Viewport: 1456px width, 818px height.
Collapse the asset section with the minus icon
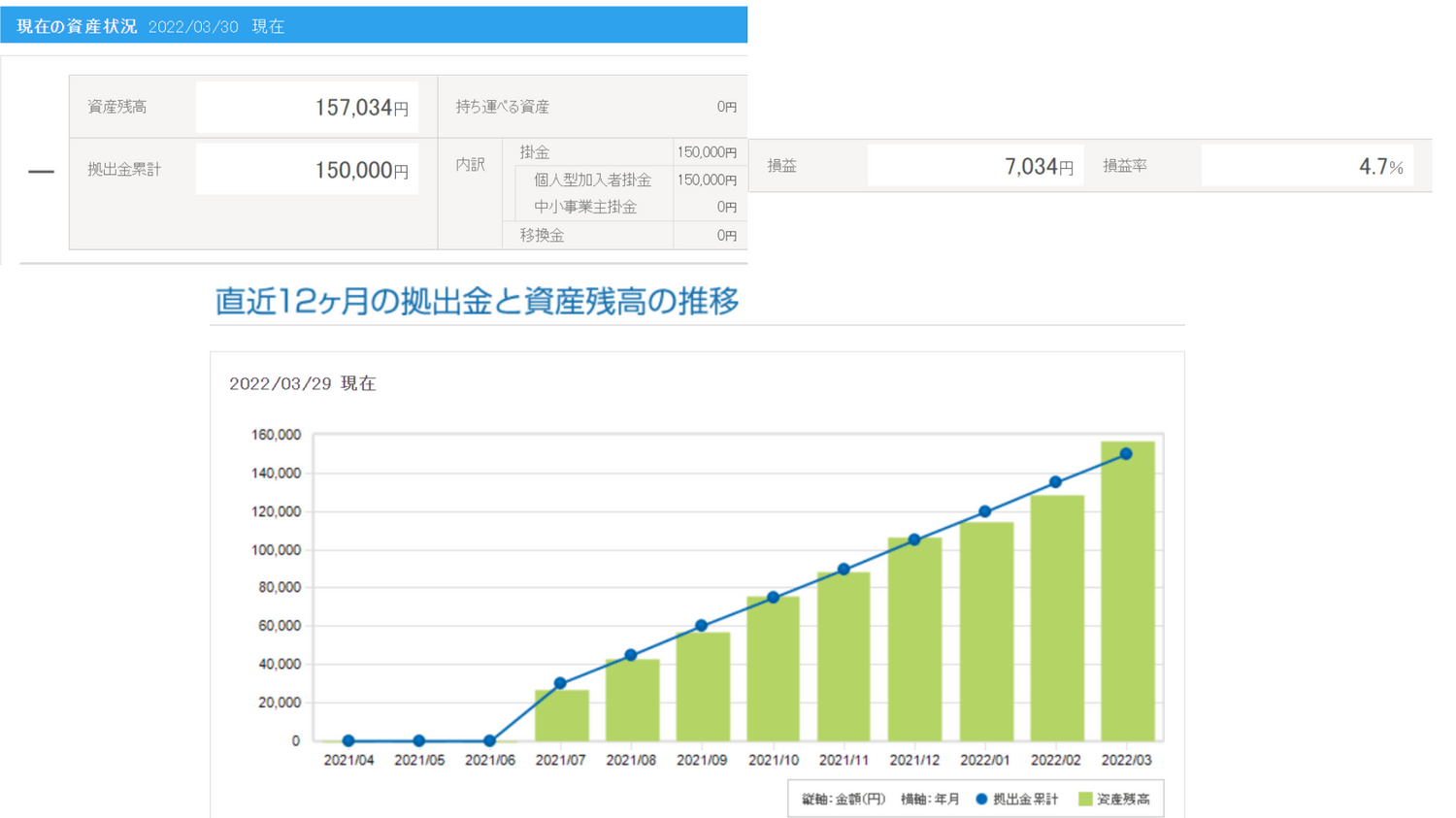click(41, 172)
